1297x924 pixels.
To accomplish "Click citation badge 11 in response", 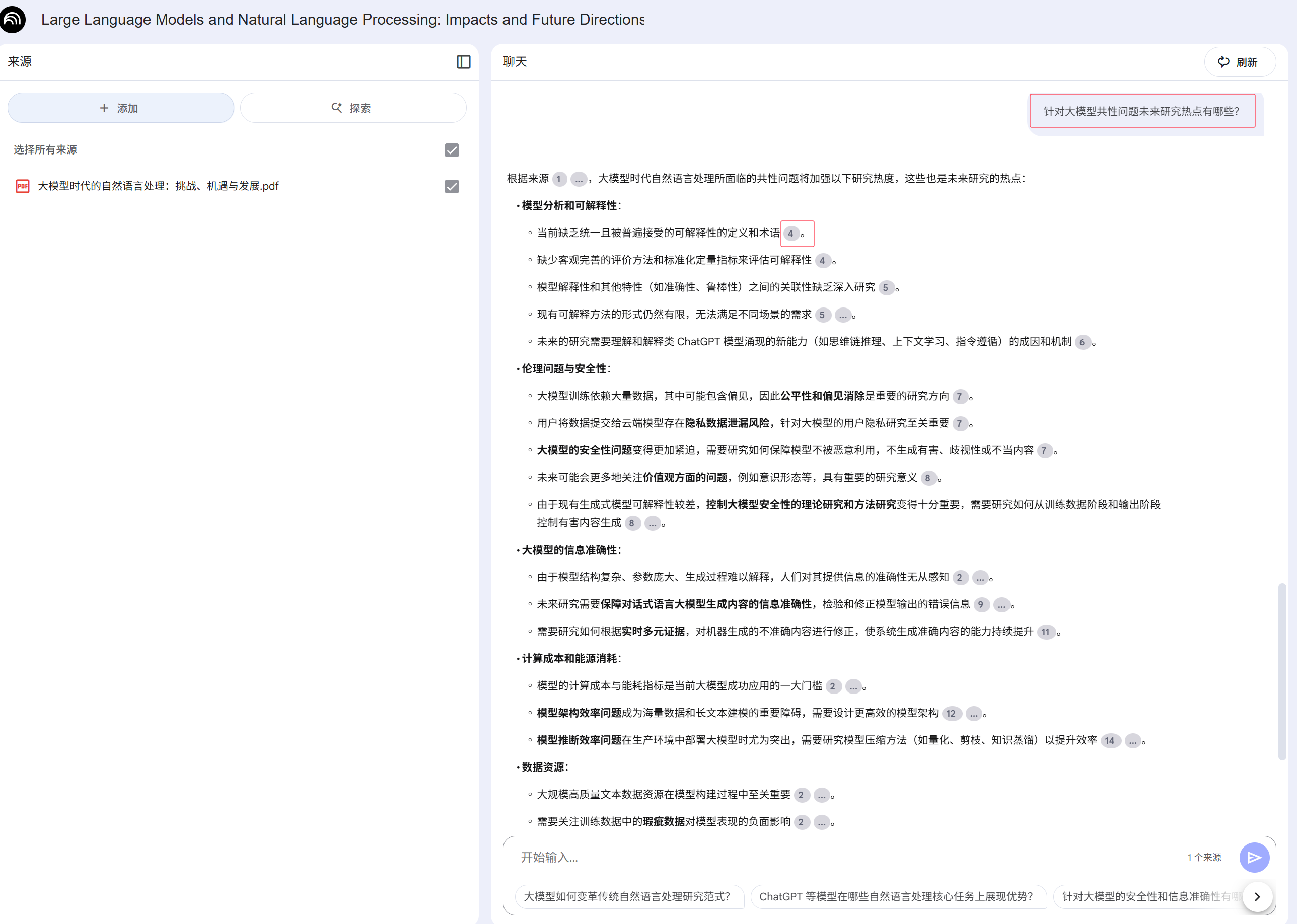I will click(x=1045, y=632).
